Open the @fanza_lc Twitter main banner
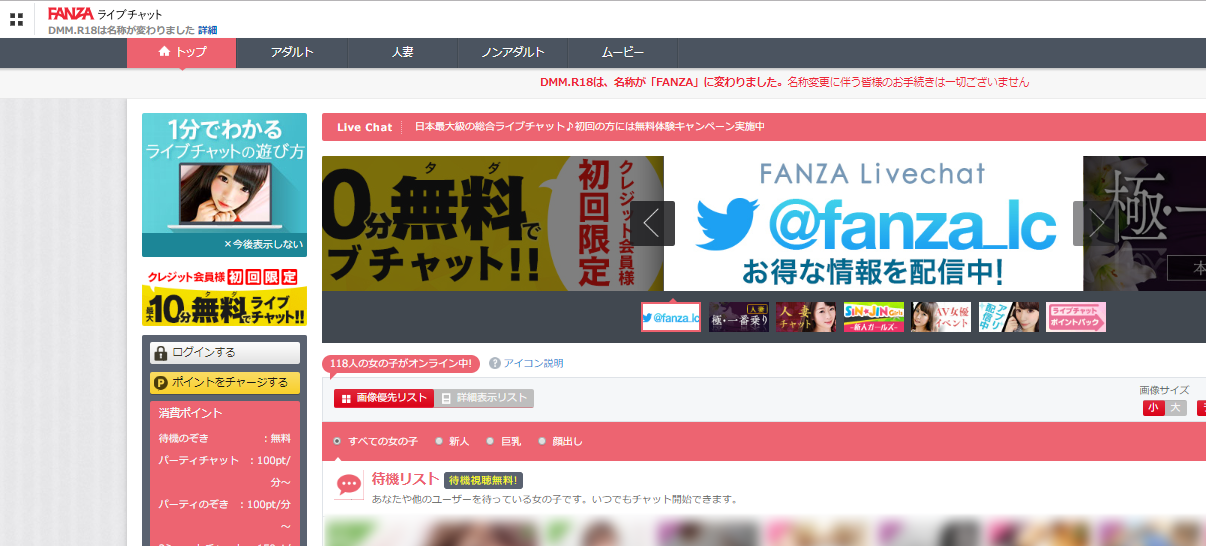This screenshot has width=1206, height=546. 873,223
